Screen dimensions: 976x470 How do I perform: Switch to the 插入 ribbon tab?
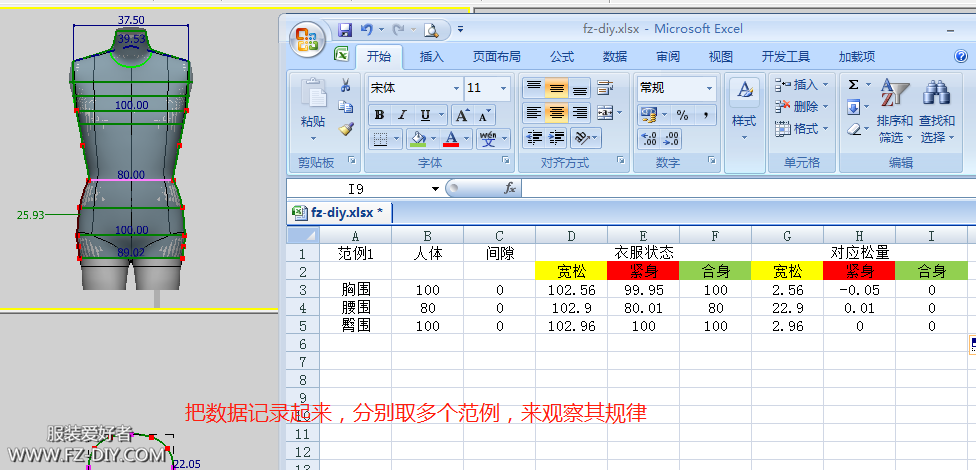pos(431,57)
